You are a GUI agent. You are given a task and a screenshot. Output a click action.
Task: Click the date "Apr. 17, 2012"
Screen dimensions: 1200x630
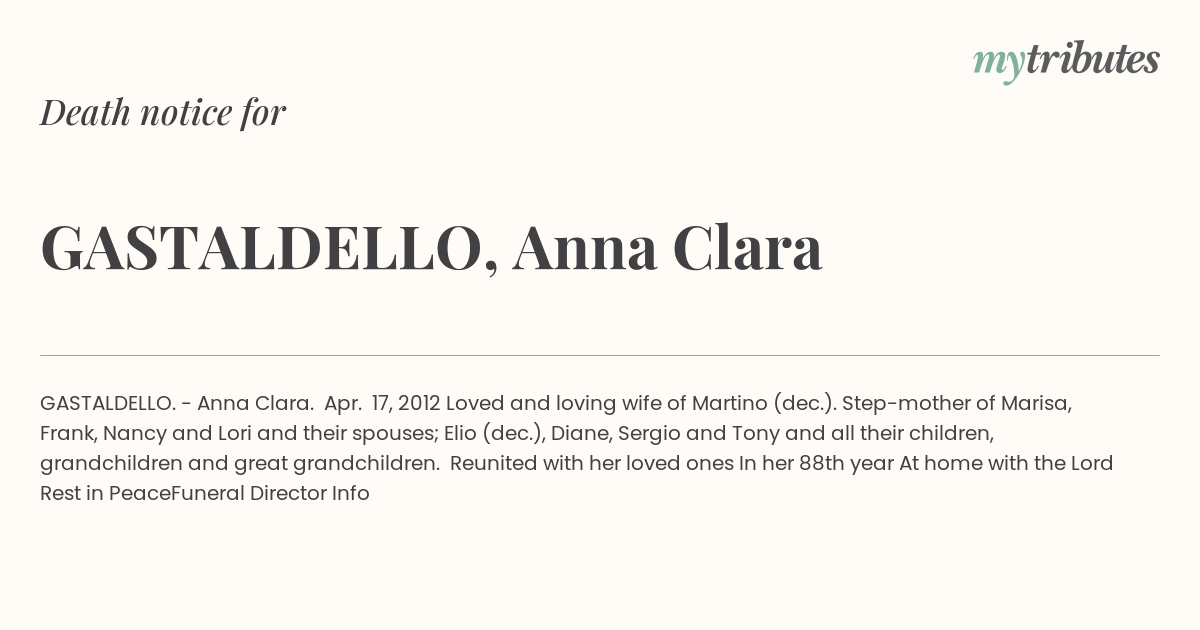tap(382, 403)
